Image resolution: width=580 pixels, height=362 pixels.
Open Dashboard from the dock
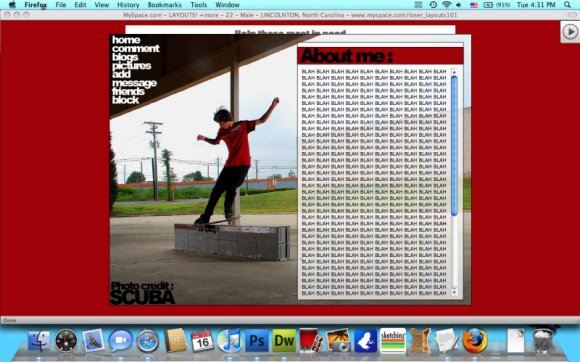(x=66, y=341)
